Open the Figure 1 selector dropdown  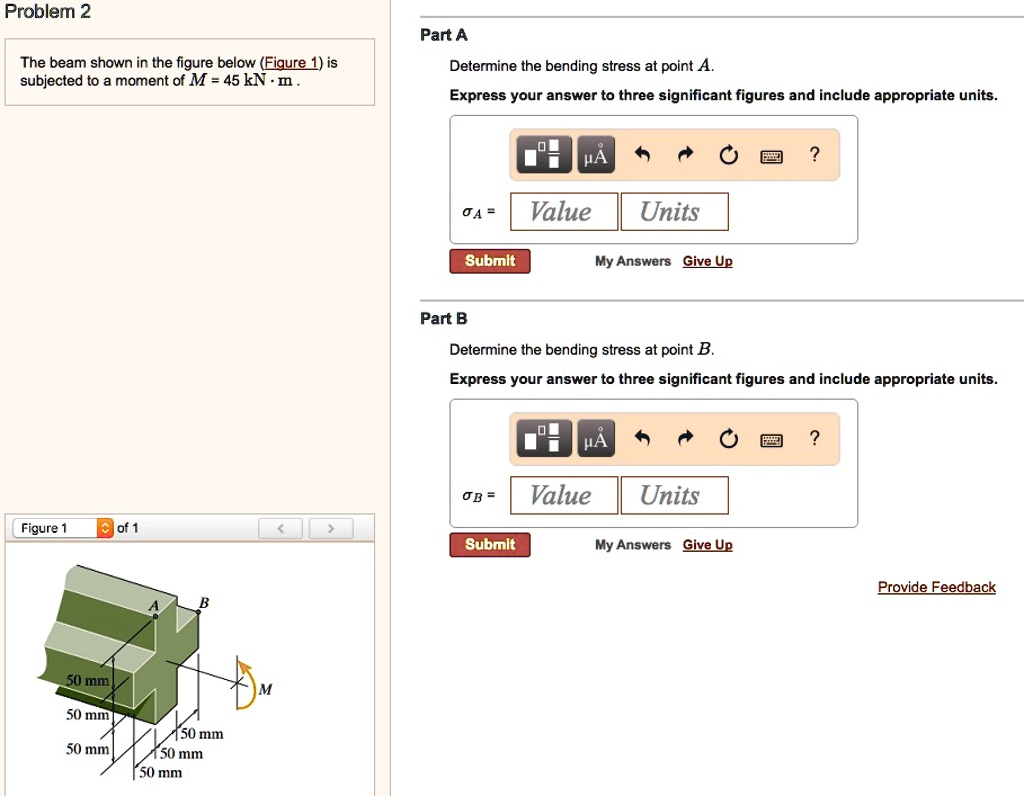pos(63,528)
